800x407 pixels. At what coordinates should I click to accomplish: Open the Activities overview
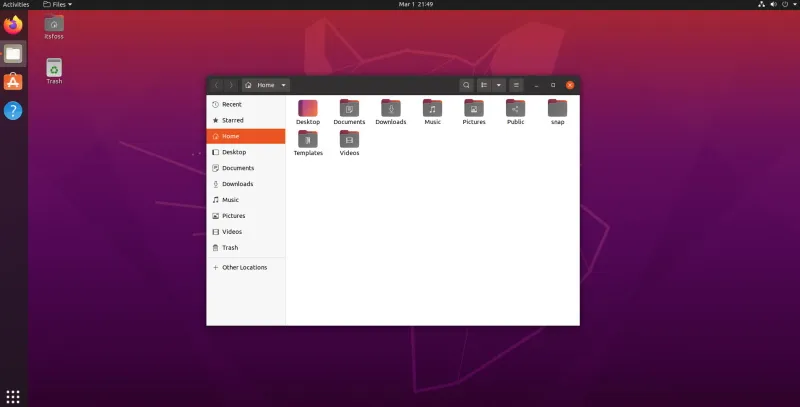[16, 4]
